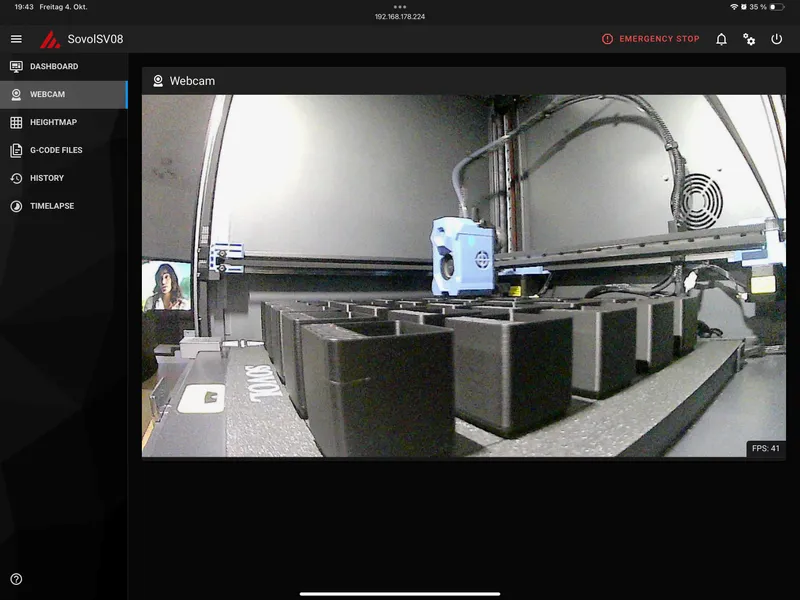The image size is (800, 600).
Task: Click the Webcam panel title
Action: (x=192, y=81)
